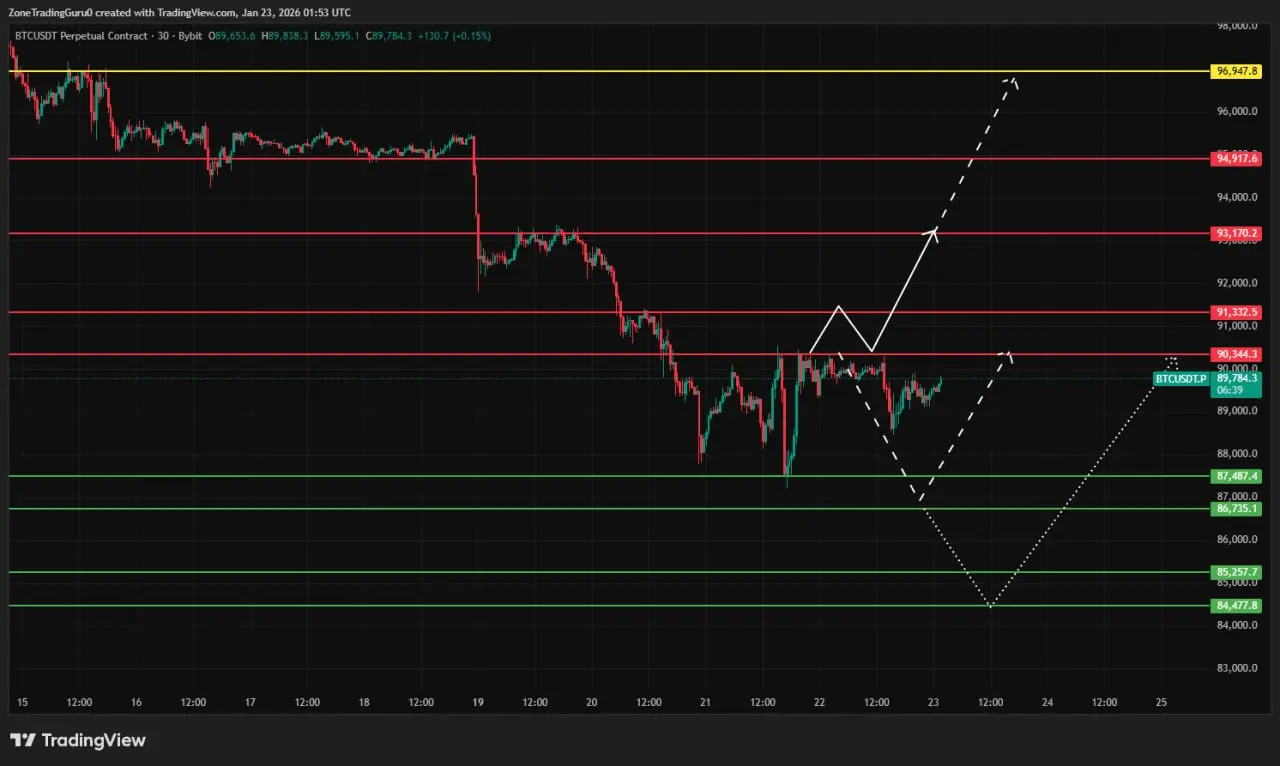Click the current price label 89,784.3
Viewport: 1280px width, 766px height.
click(1236, 379)
